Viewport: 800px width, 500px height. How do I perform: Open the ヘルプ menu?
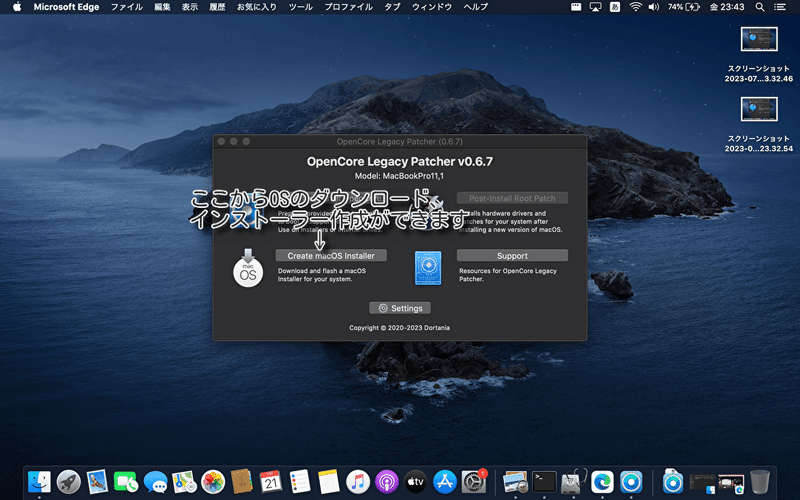[x=476, y=7]
